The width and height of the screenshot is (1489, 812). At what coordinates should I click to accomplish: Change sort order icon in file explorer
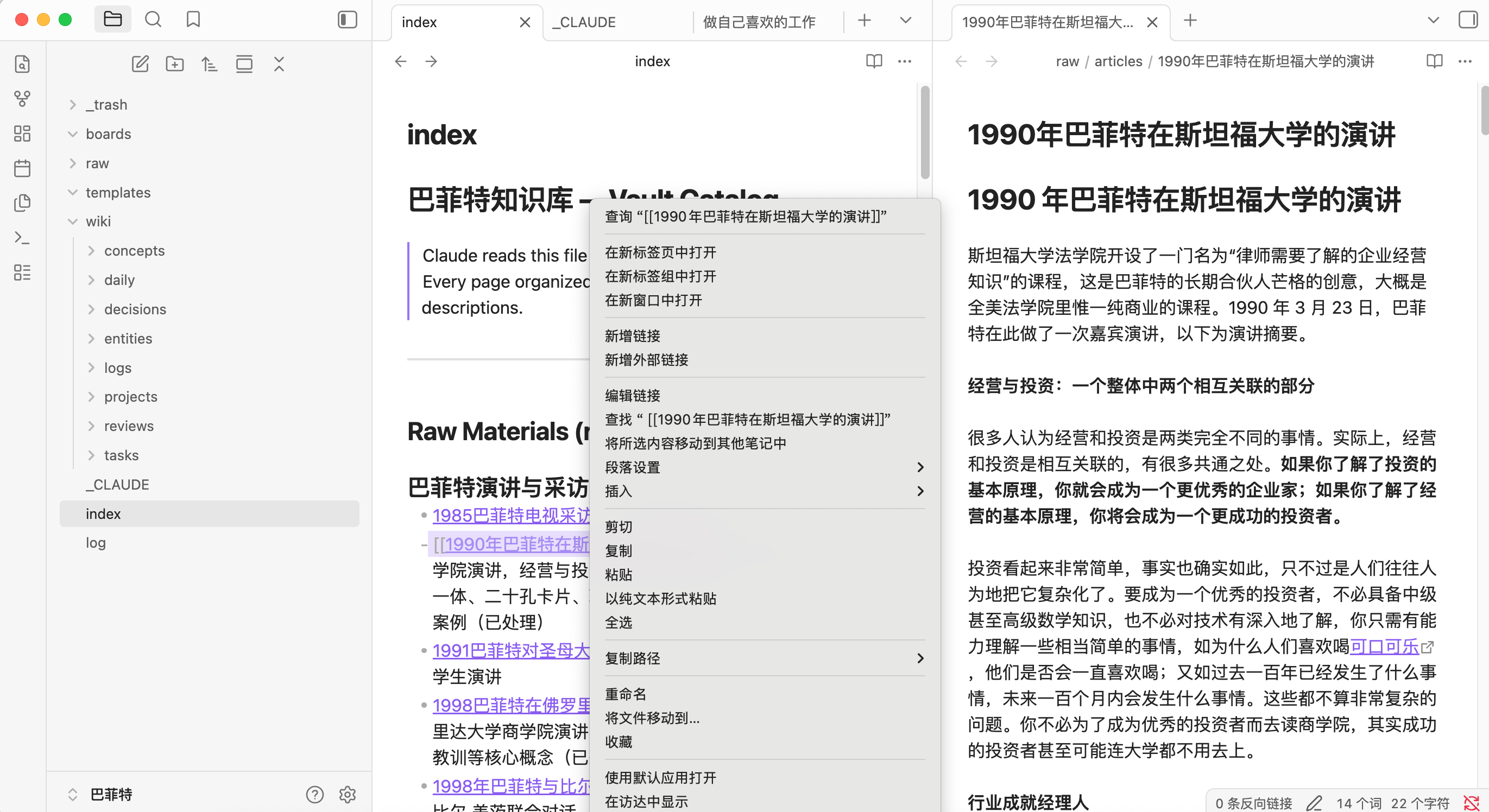click(209, 64)
